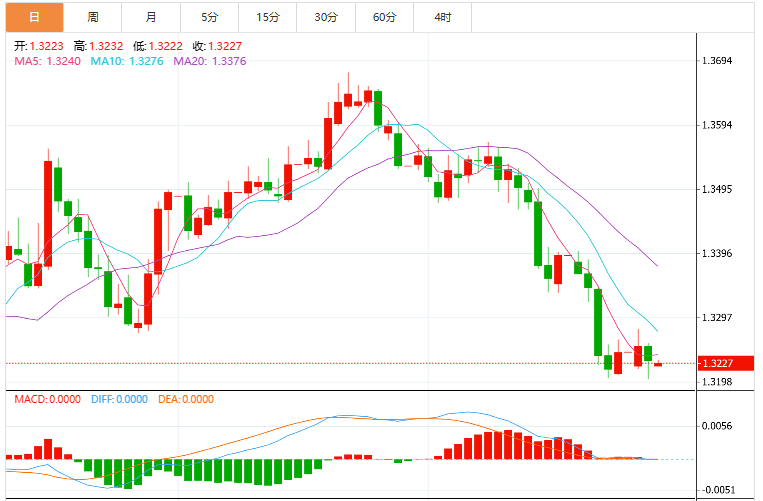
Task: Click the MACD value label
Action: 48,399
